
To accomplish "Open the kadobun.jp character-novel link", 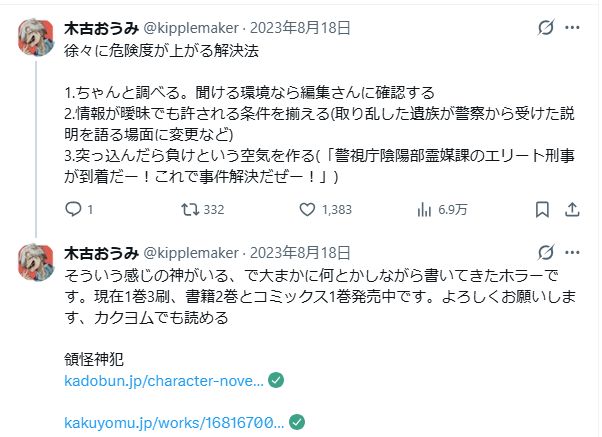I will [x=164, y=381].
